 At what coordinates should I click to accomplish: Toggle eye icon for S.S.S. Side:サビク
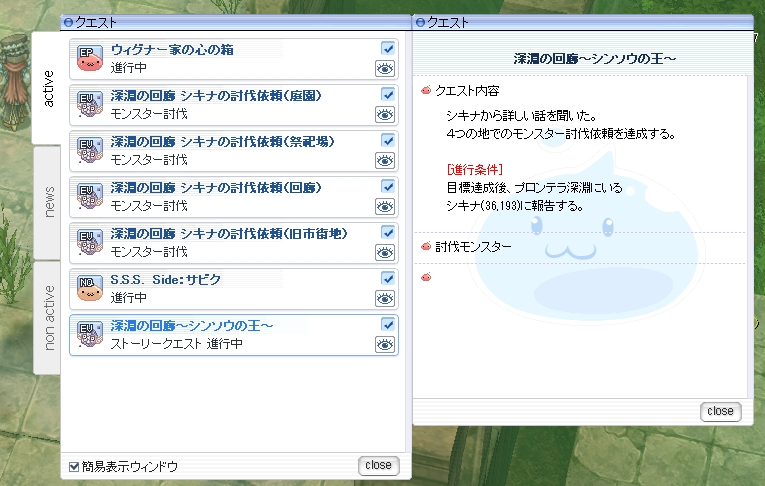click(x=385, y=299)
